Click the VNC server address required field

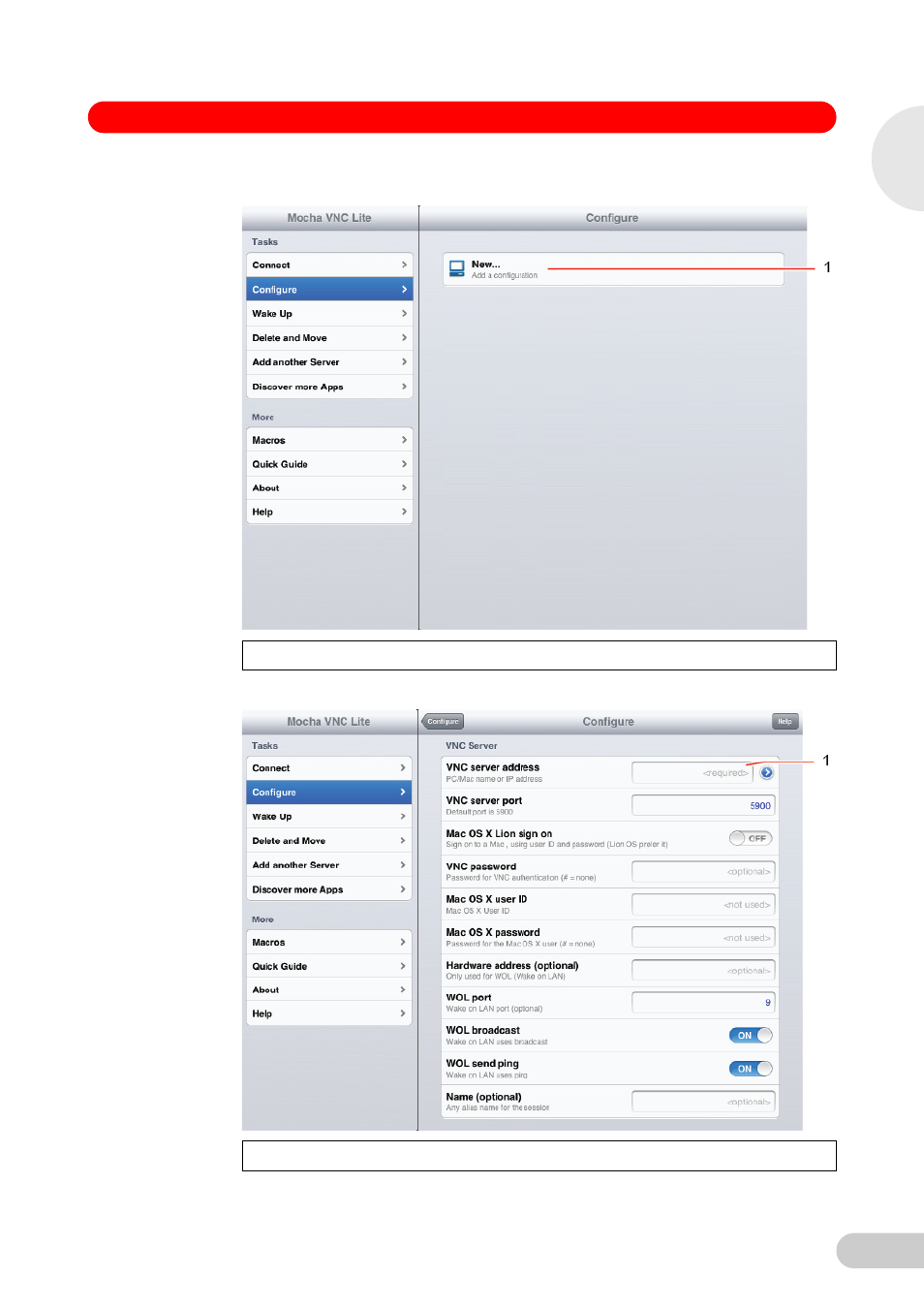pyautogui.click(x=693, y=773)
